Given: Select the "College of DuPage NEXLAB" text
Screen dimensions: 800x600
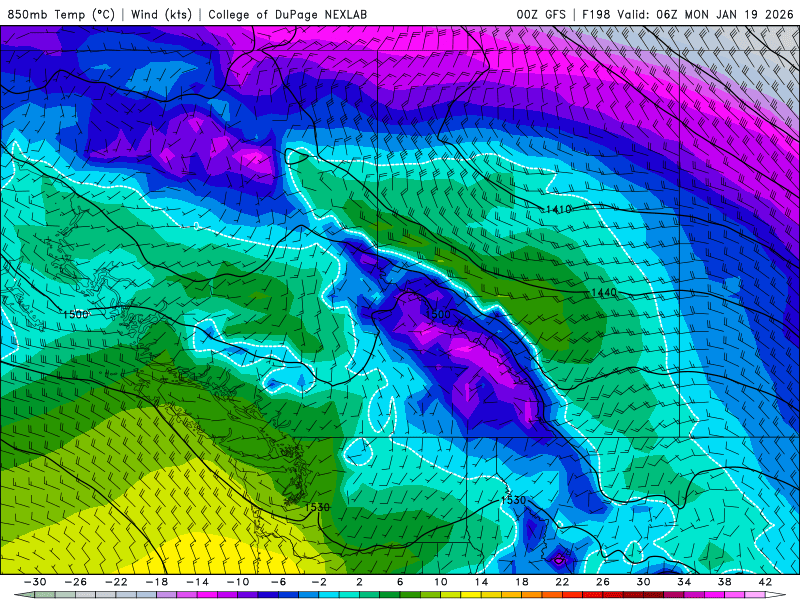Looking at the screenshot, I should click(x=287, y=14).
